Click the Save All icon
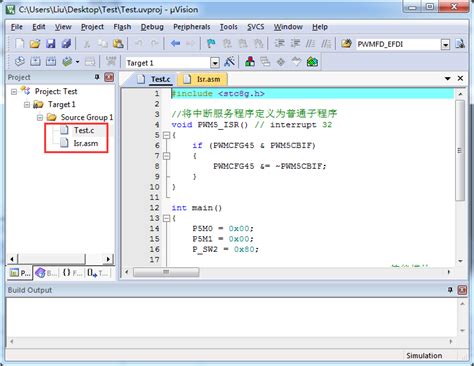Screen dimensions: 474x366 coord(66,44)
